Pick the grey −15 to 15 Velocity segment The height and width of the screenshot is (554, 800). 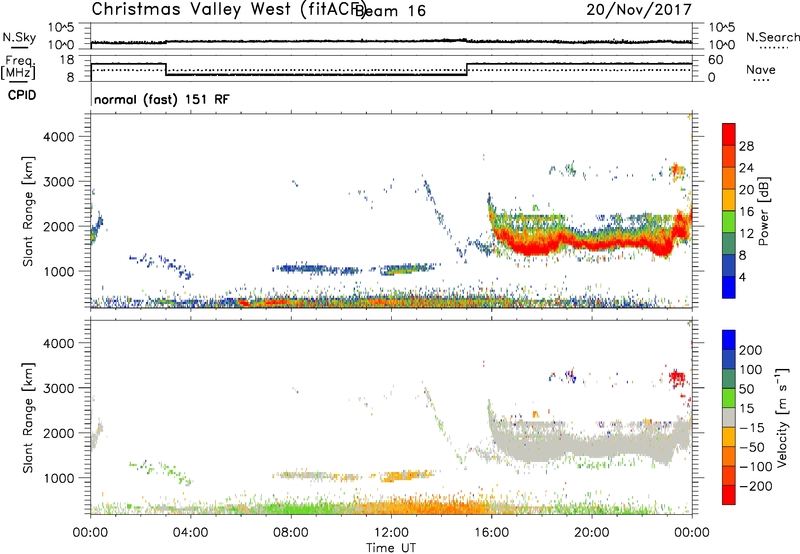click(729, 417)
